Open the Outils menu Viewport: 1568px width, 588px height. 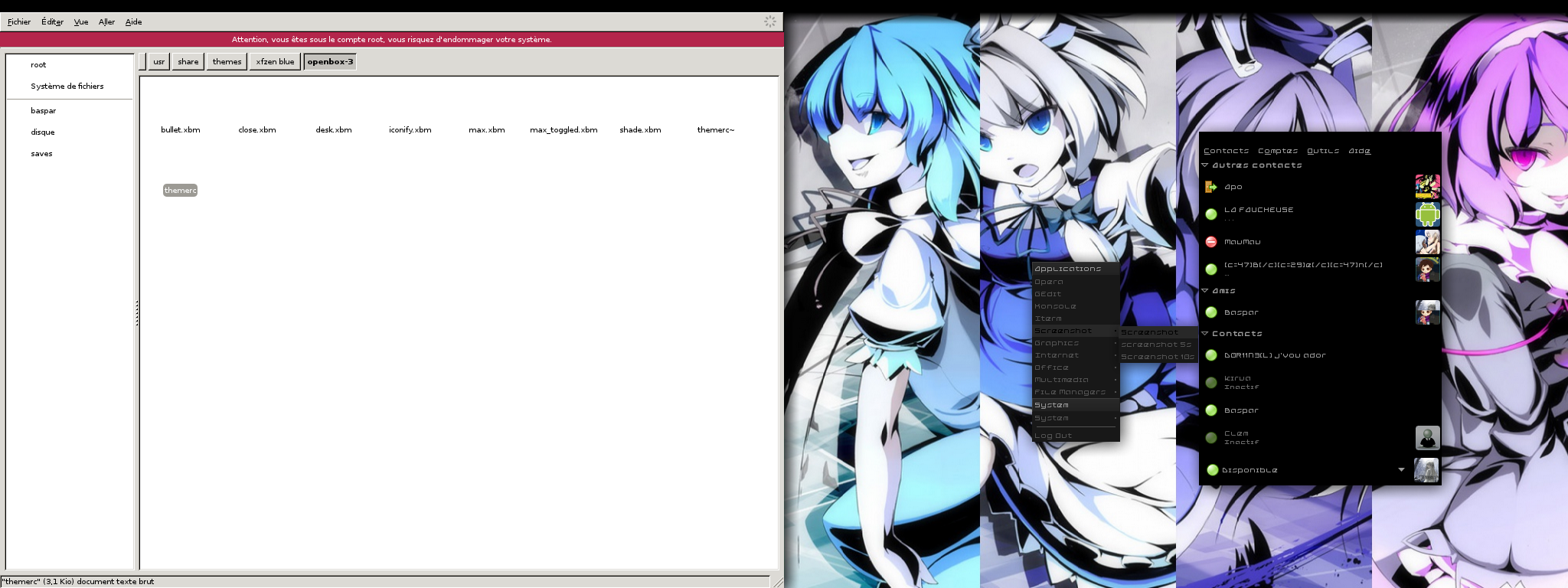tap(1322, 151)
